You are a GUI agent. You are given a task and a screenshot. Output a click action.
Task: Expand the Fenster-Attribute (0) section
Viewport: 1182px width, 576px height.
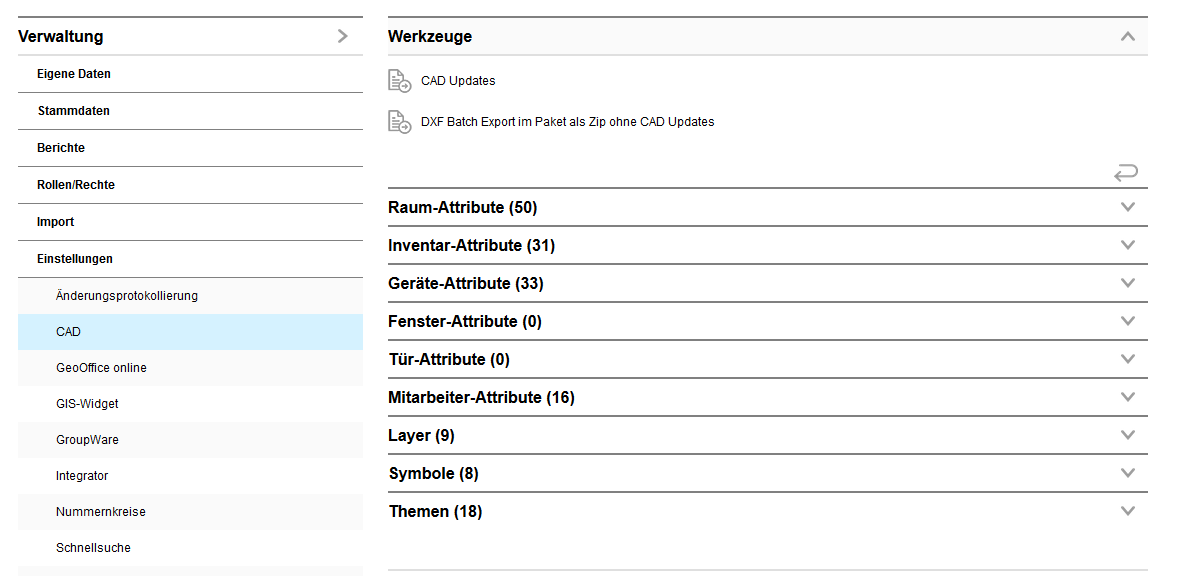(x=1128, y=321)
